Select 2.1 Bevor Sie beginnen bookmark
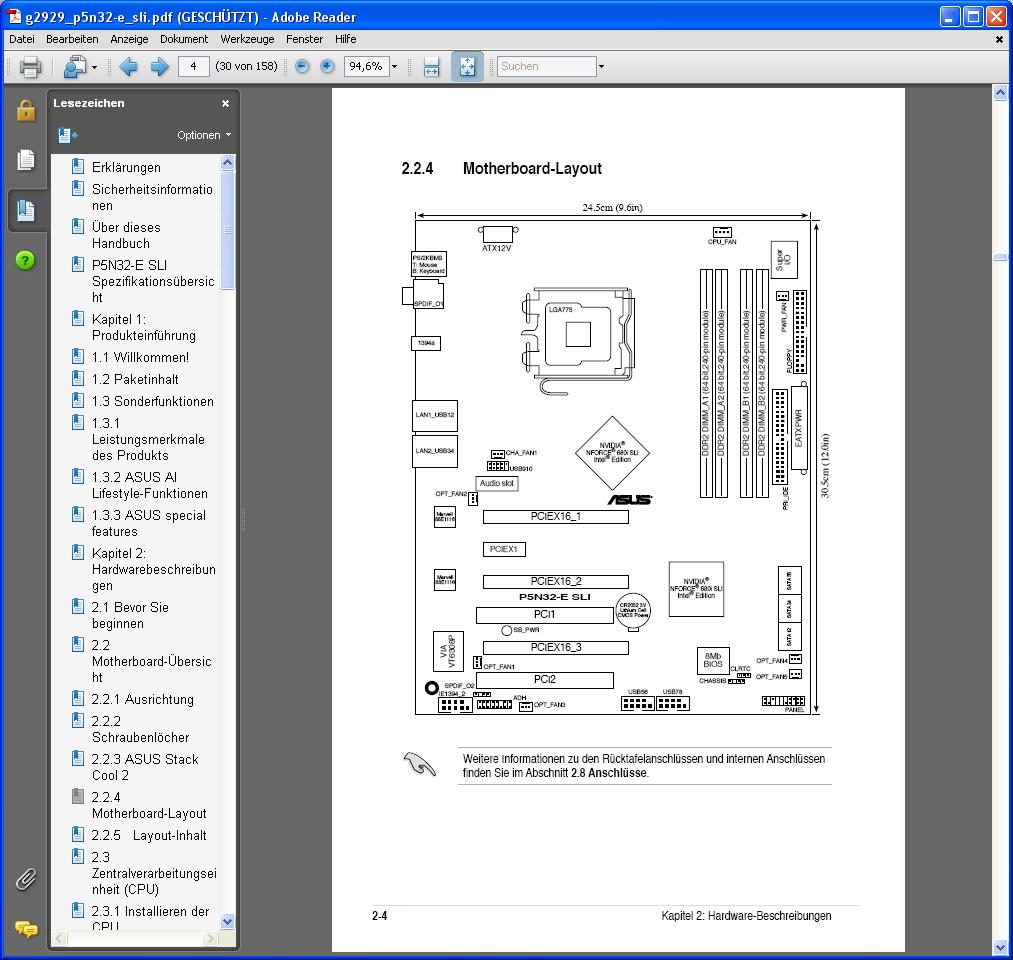 [x=130, y=615]
